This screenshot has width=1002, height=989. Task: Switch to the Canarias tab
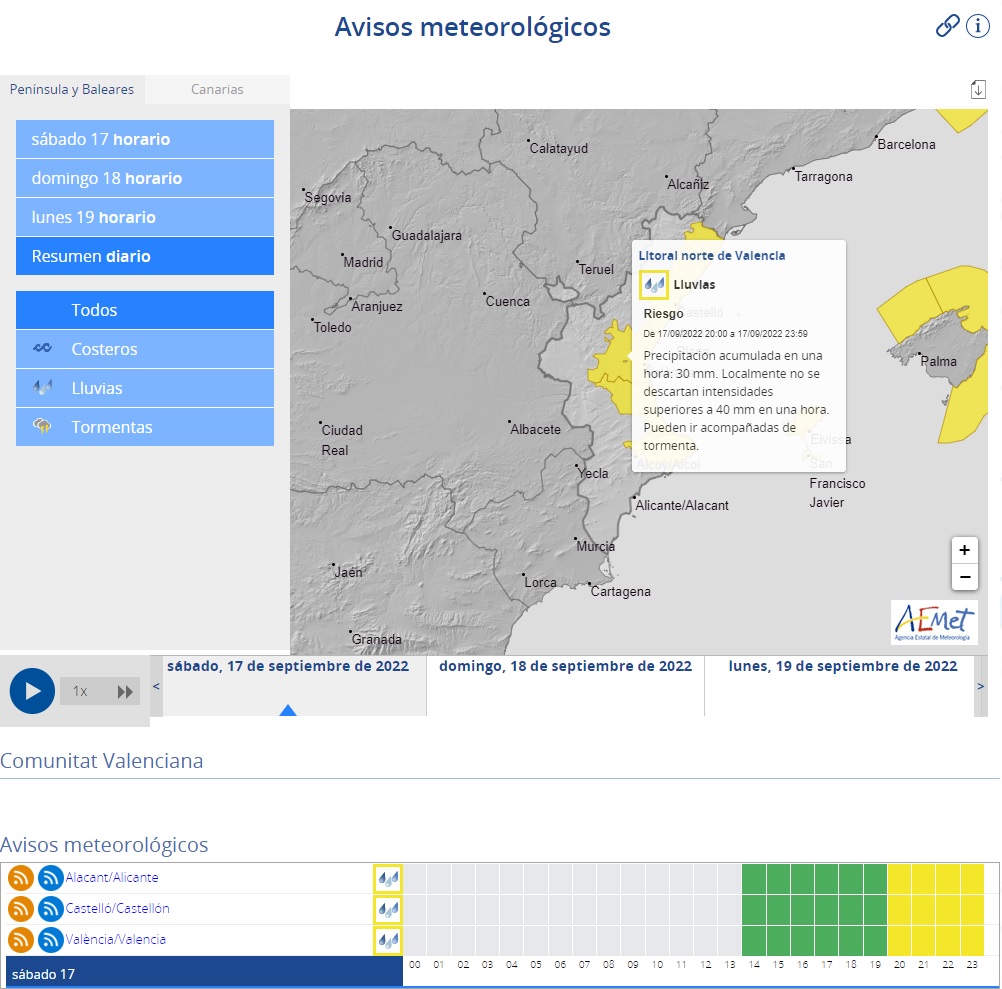coord(216,89)
